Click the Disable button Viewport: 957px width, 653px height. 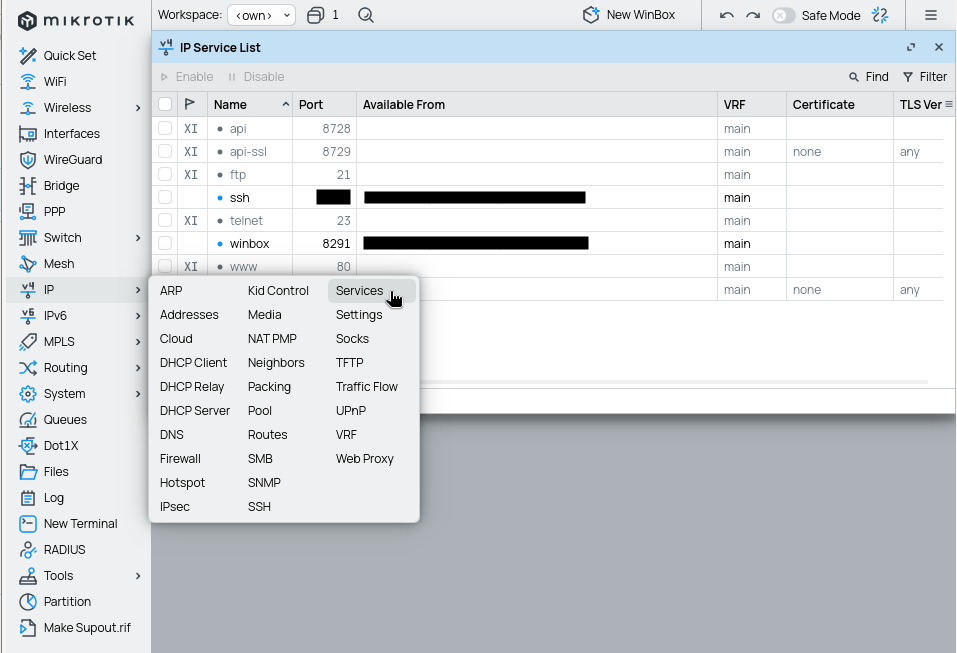(256, 77)
